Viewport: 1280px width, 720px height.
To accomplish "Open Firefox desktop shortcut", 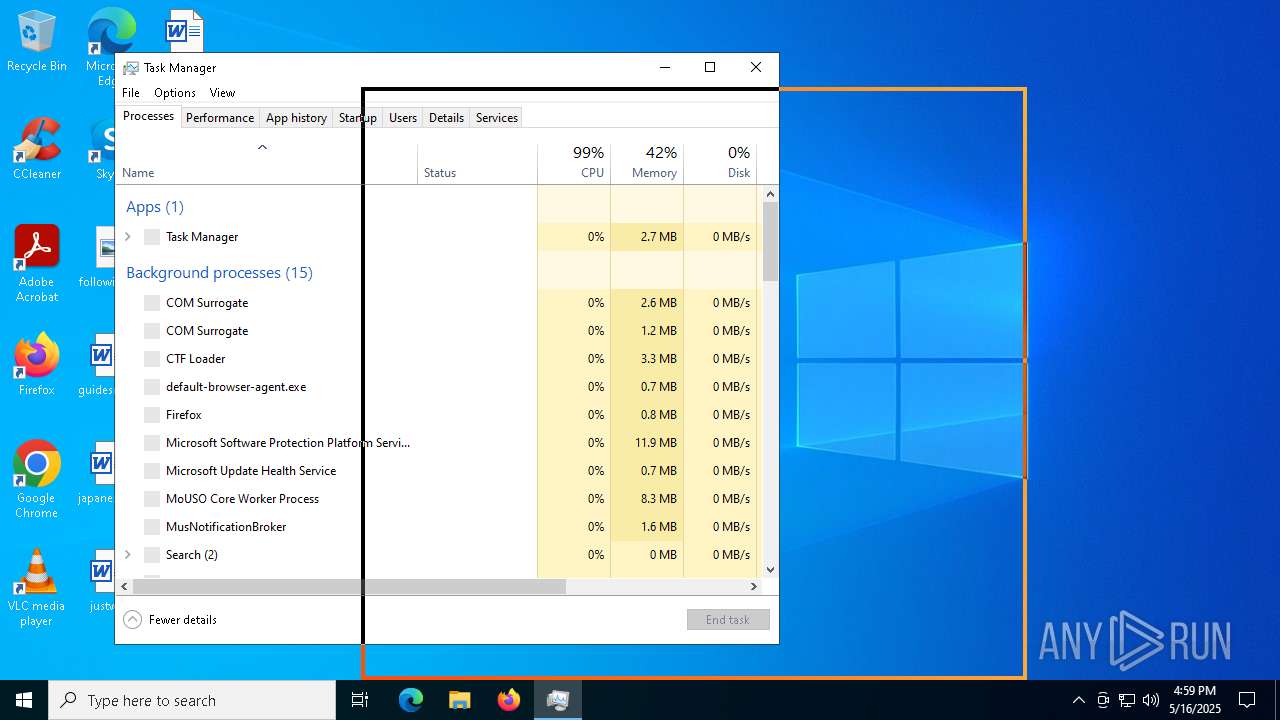I will coord(36,365).
